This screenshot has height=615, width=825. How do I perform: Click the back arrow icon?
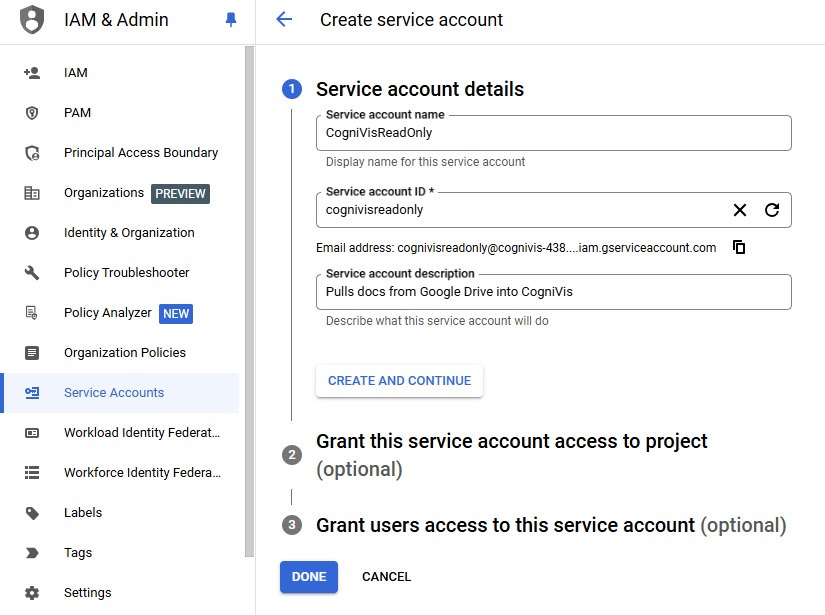284,20
